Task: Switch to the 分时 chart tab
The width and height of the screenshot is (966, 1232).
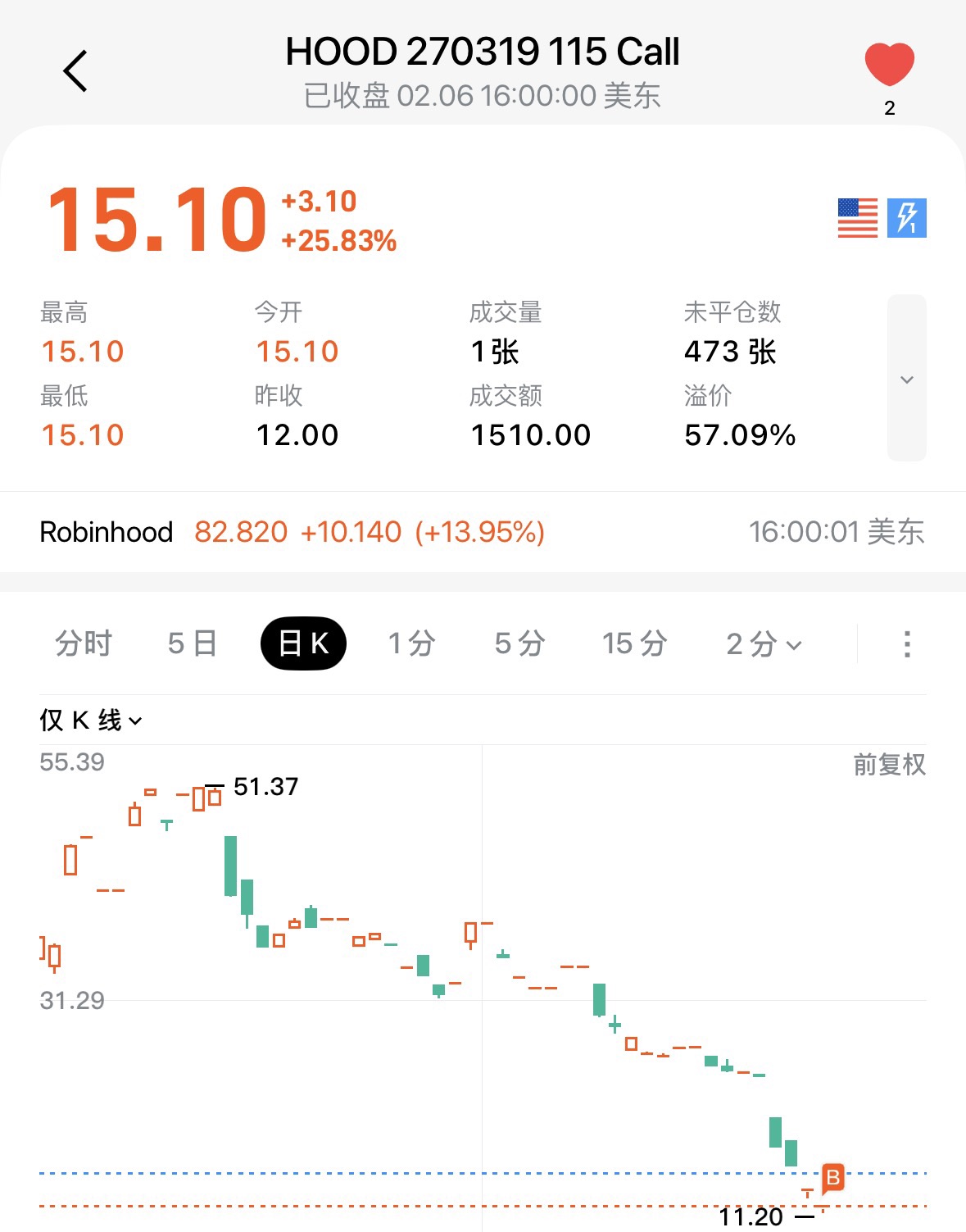Action: click(x=84, y=643)
